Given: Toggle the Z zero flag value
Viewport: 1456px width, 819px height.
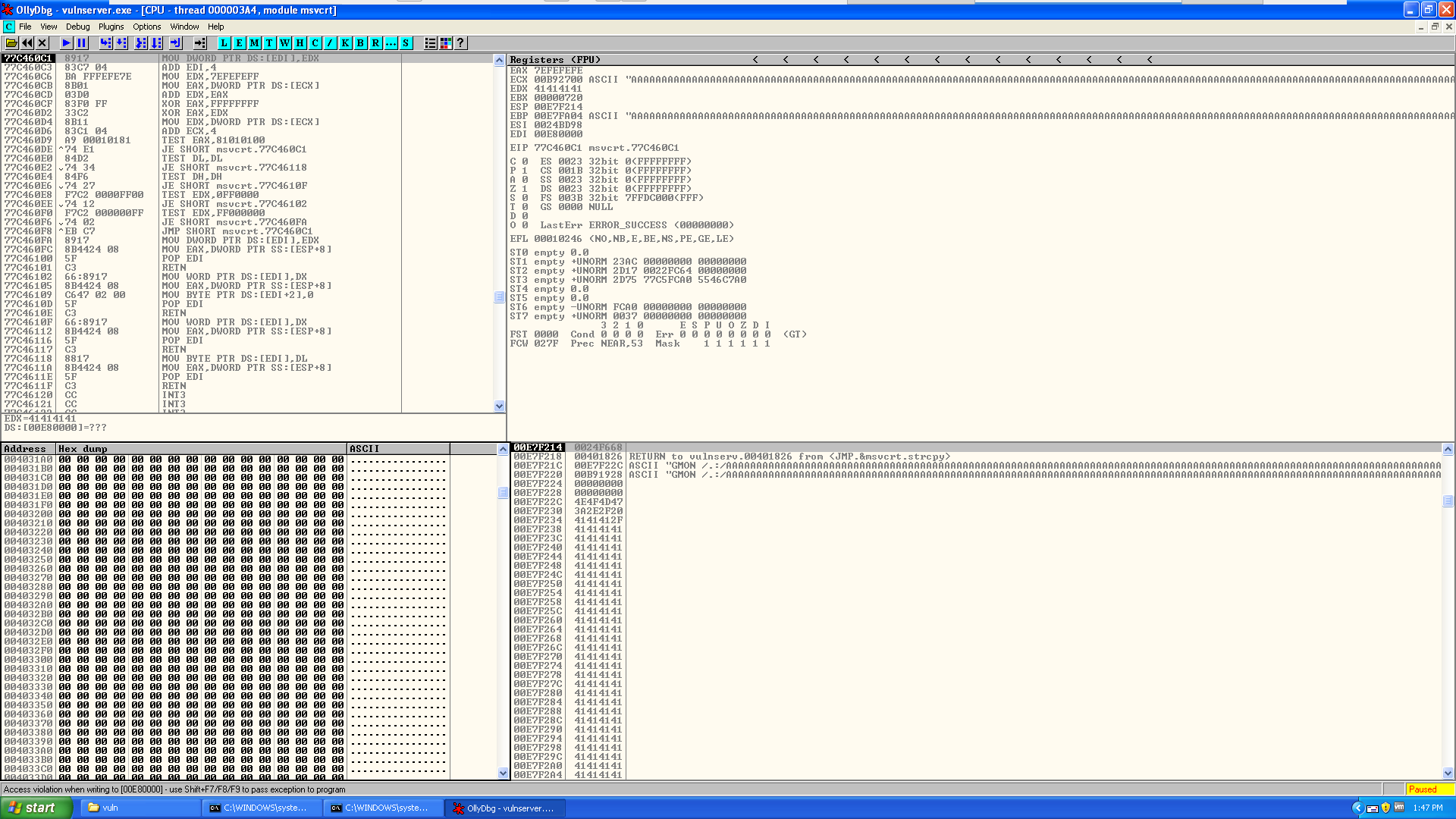Looking at the screenshot, I should (x=525, y=189).
